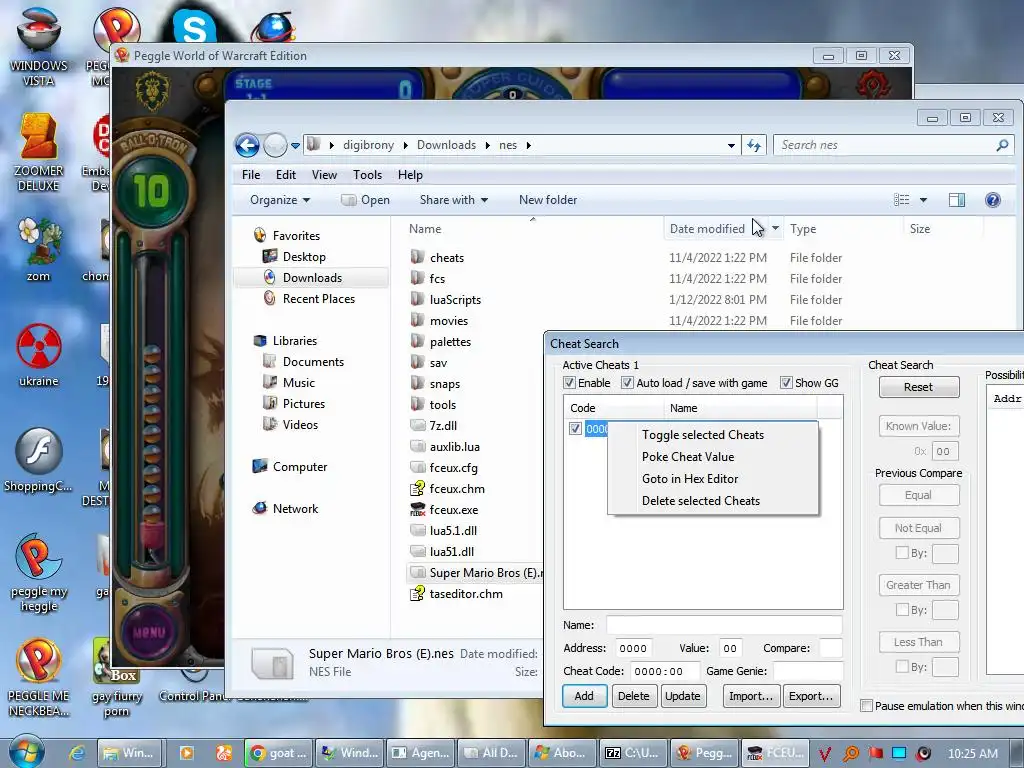Image resolution: width=1024 pixels, height=768 pixels.
Task: Expand the Organize dropdown
Action: click(280, 200)
